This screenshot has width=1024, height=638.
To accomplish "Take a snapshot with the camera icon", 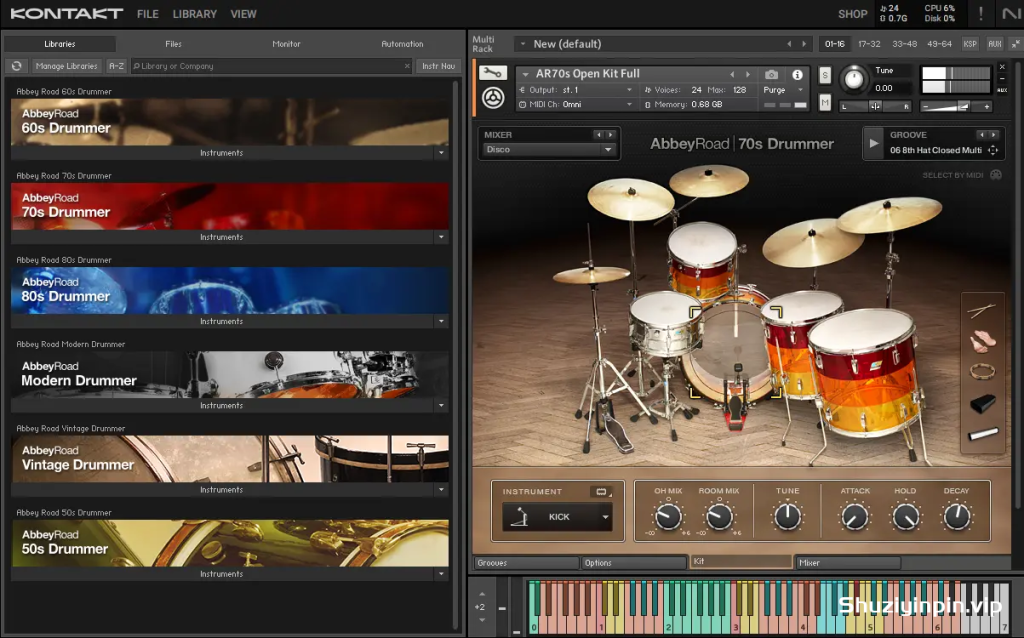I will coord(771,74).
